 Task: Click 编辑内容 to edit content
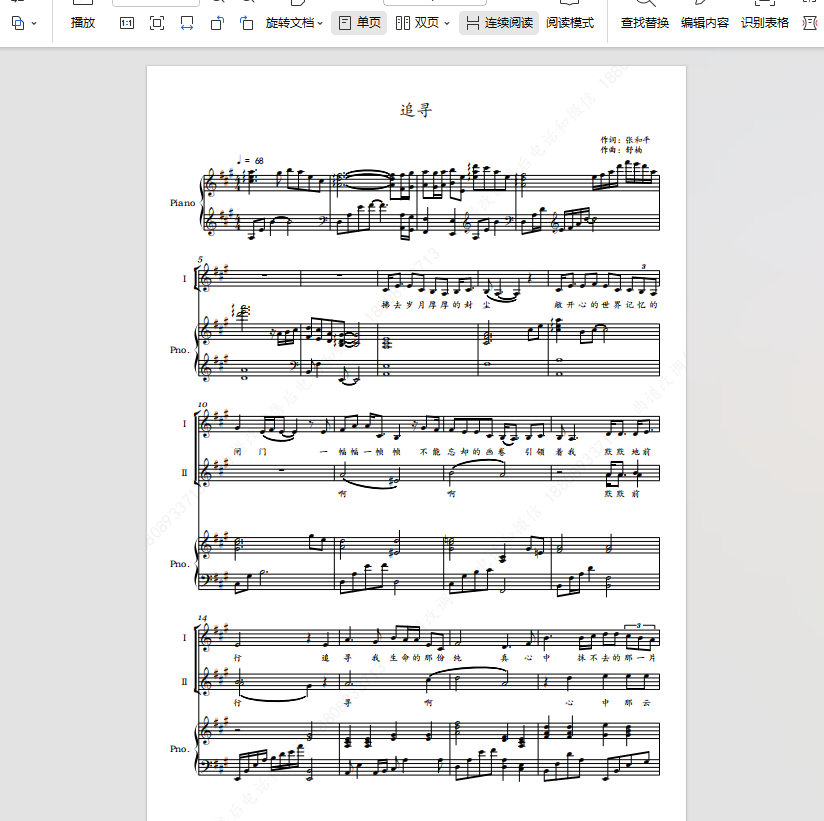click(705, 23)
